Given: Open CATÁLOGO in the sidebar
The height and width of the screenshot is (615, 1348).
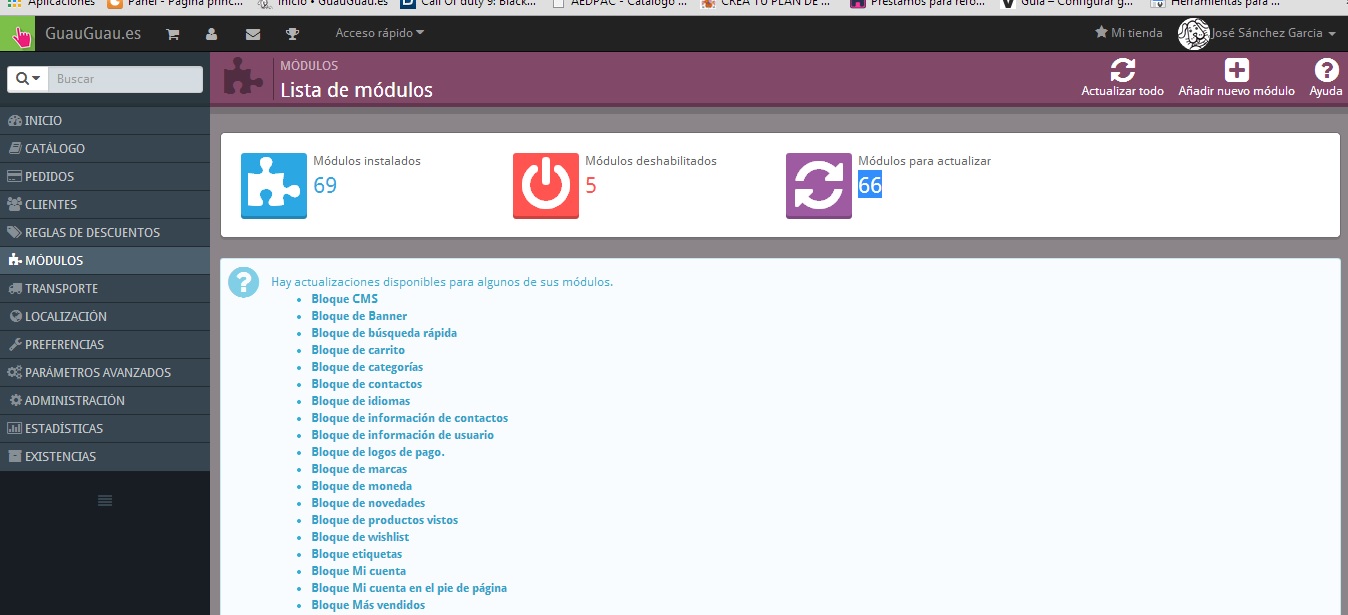Looking at the screenshot, I should 105,148.
